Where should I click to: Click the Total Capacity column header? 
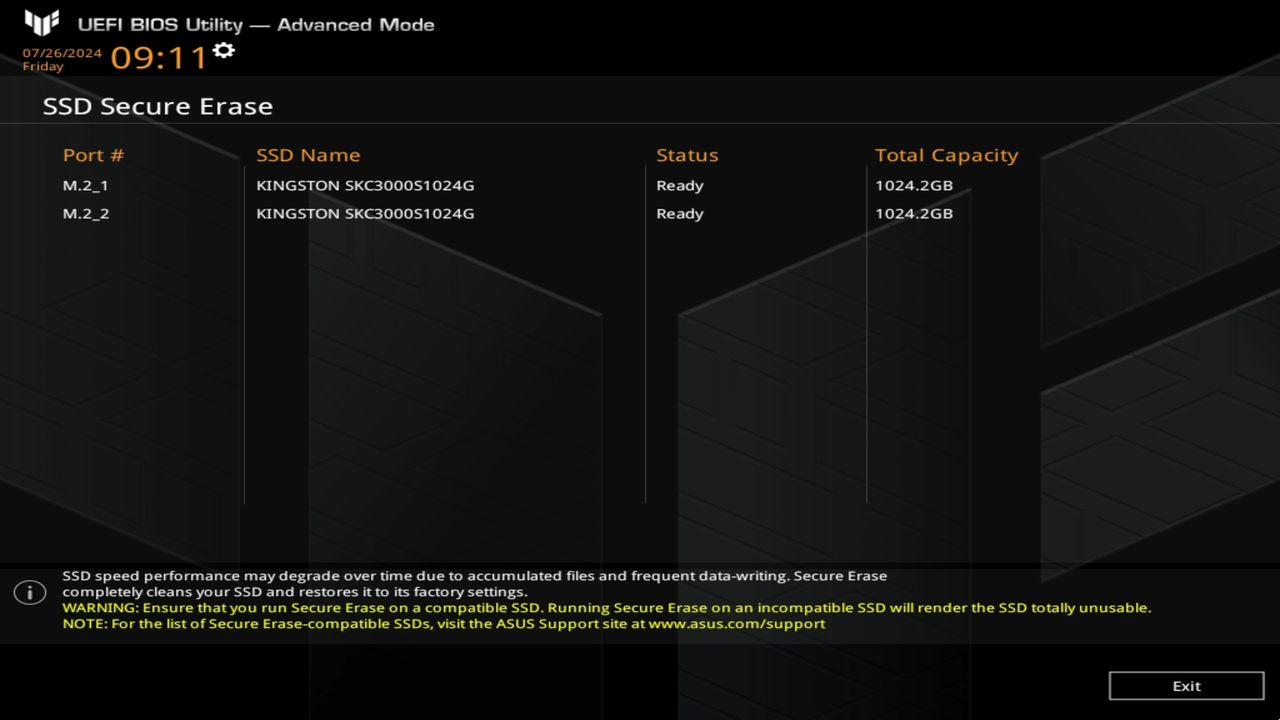click(946, 155)
